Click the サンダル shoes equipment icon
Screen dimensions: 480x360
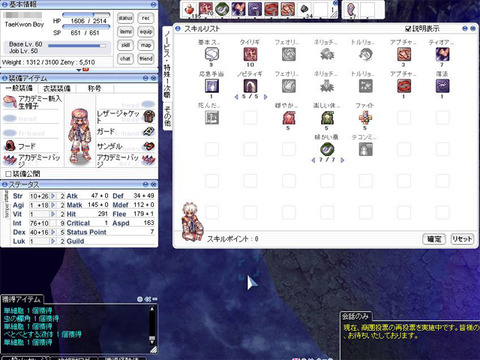(x=149, y=146)
